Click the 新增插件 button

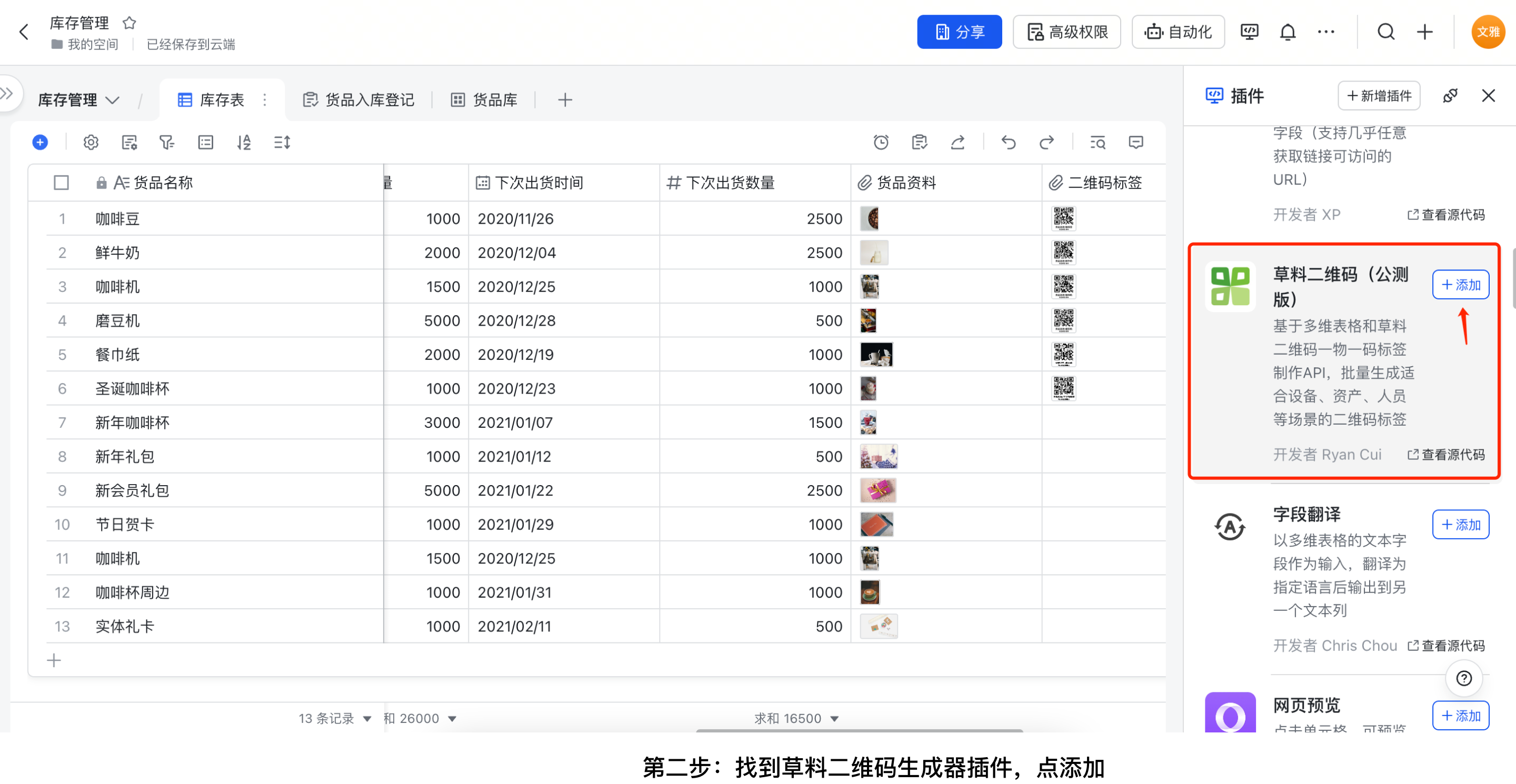pos(1378,96)
